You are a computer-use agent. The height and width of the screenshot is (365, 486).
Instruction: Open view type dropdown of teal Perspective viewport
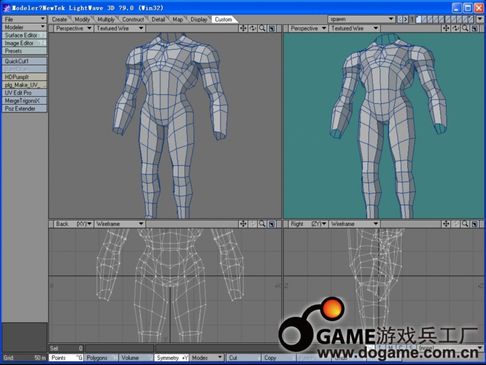[x=308, y=28]
